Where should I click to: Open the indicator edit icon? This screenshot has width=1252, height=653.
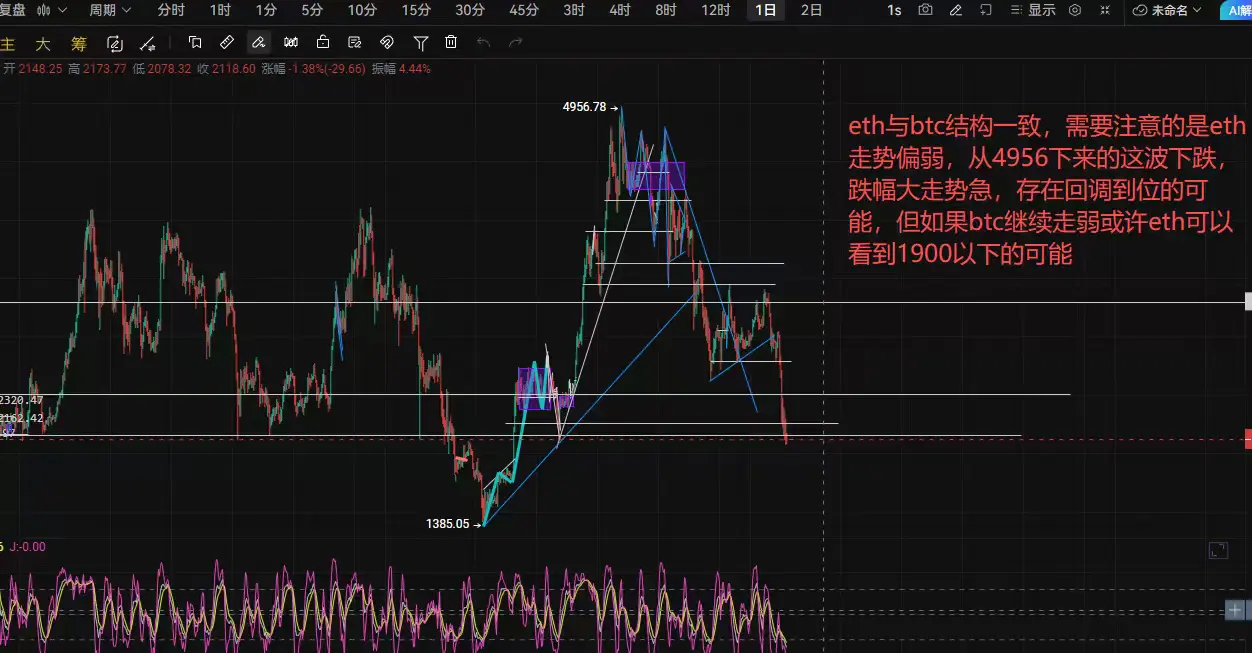(114, 43)
